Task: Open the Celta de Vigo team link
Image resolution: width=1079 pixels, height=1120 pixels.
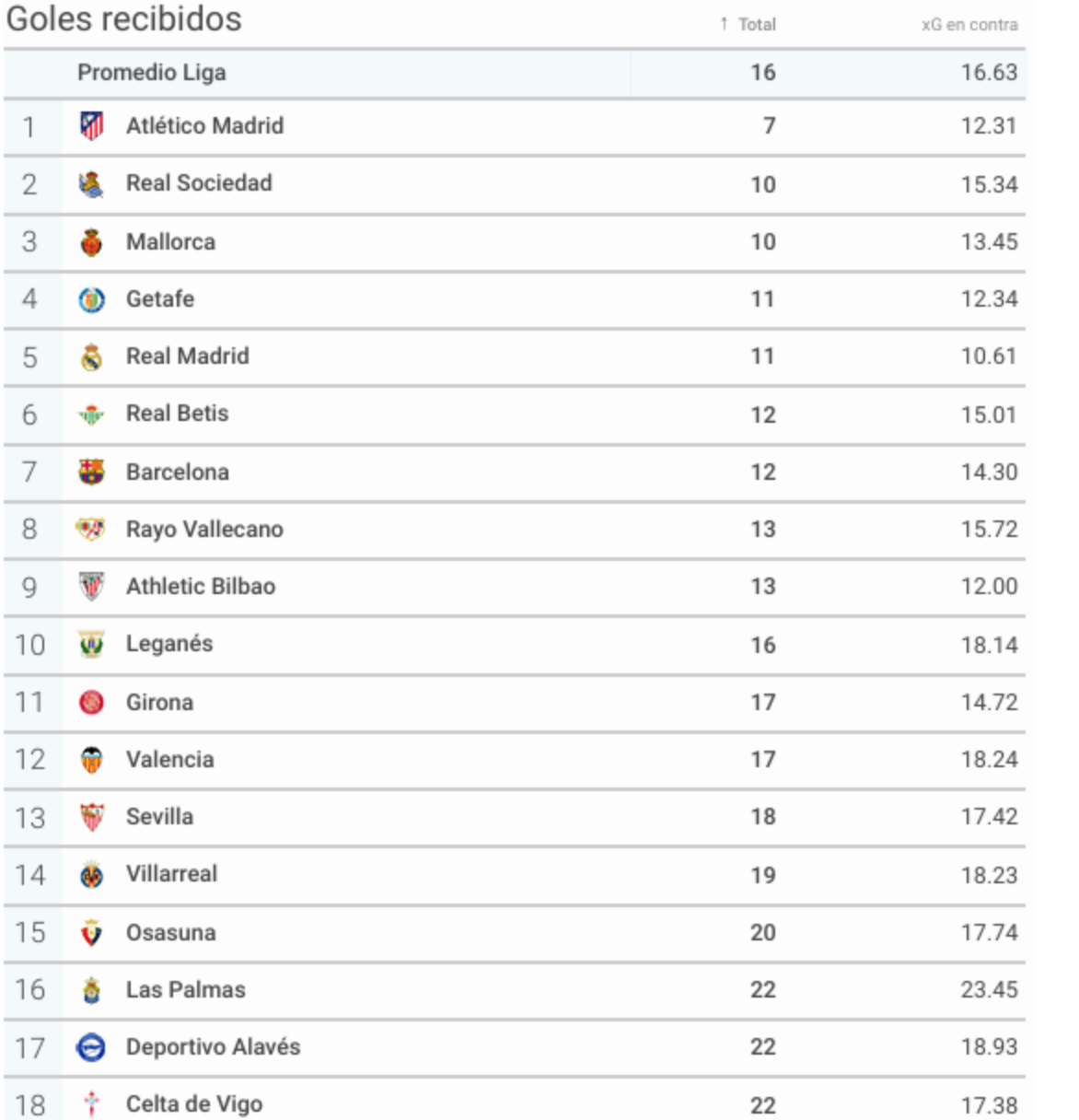Action: point(194,1103)
